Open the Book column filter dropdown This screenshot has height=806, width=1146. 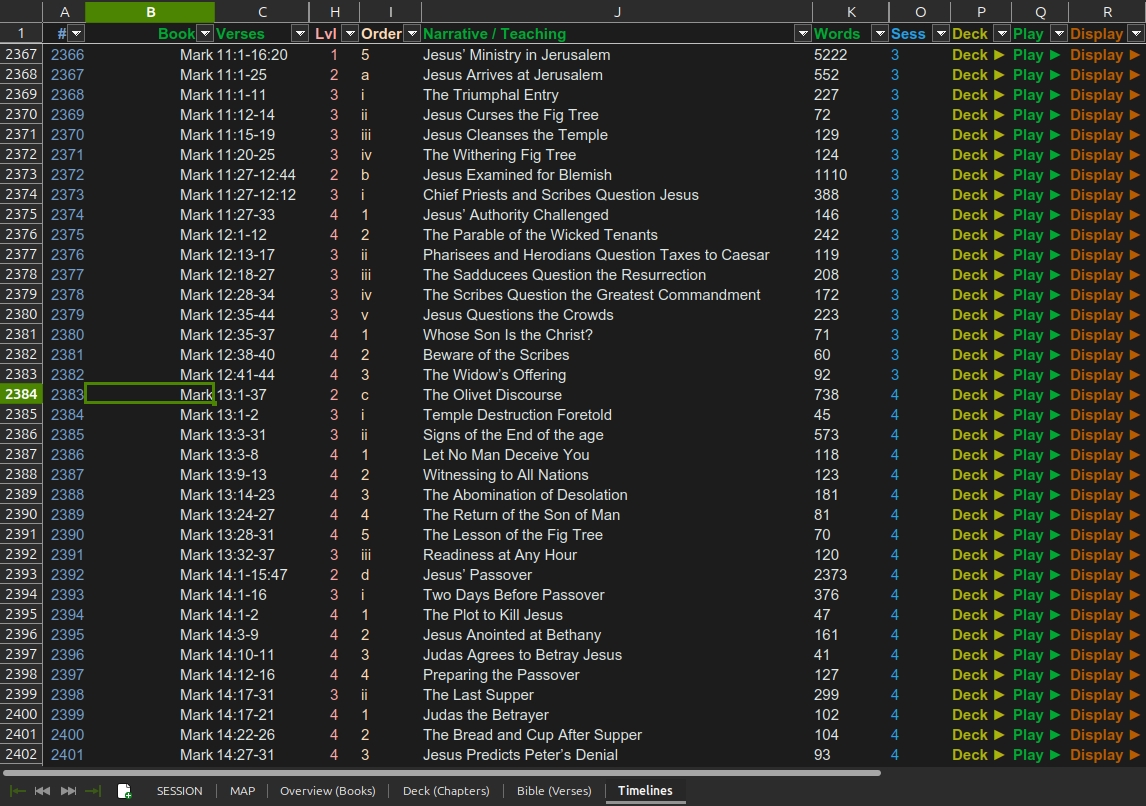205,34
